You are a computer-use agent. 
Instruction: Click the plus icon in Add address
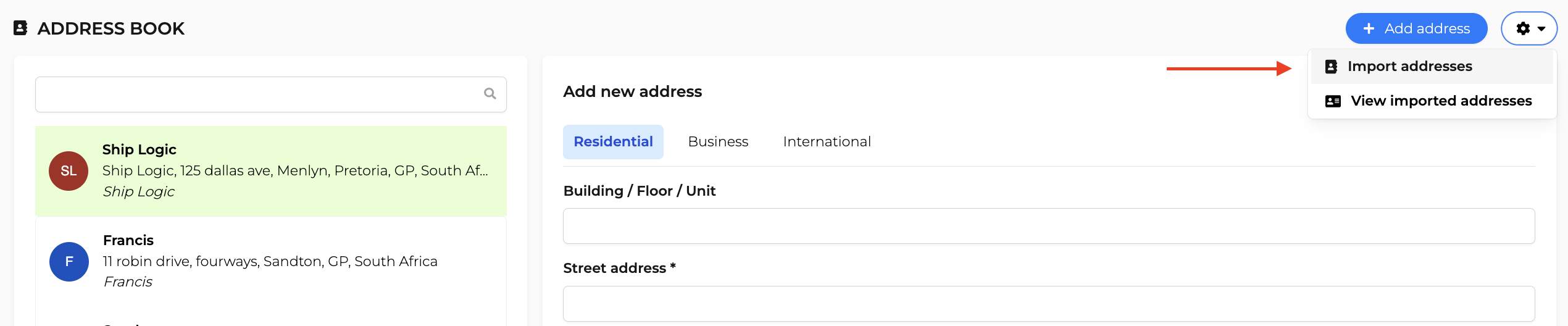click(x=1369, y=28)
